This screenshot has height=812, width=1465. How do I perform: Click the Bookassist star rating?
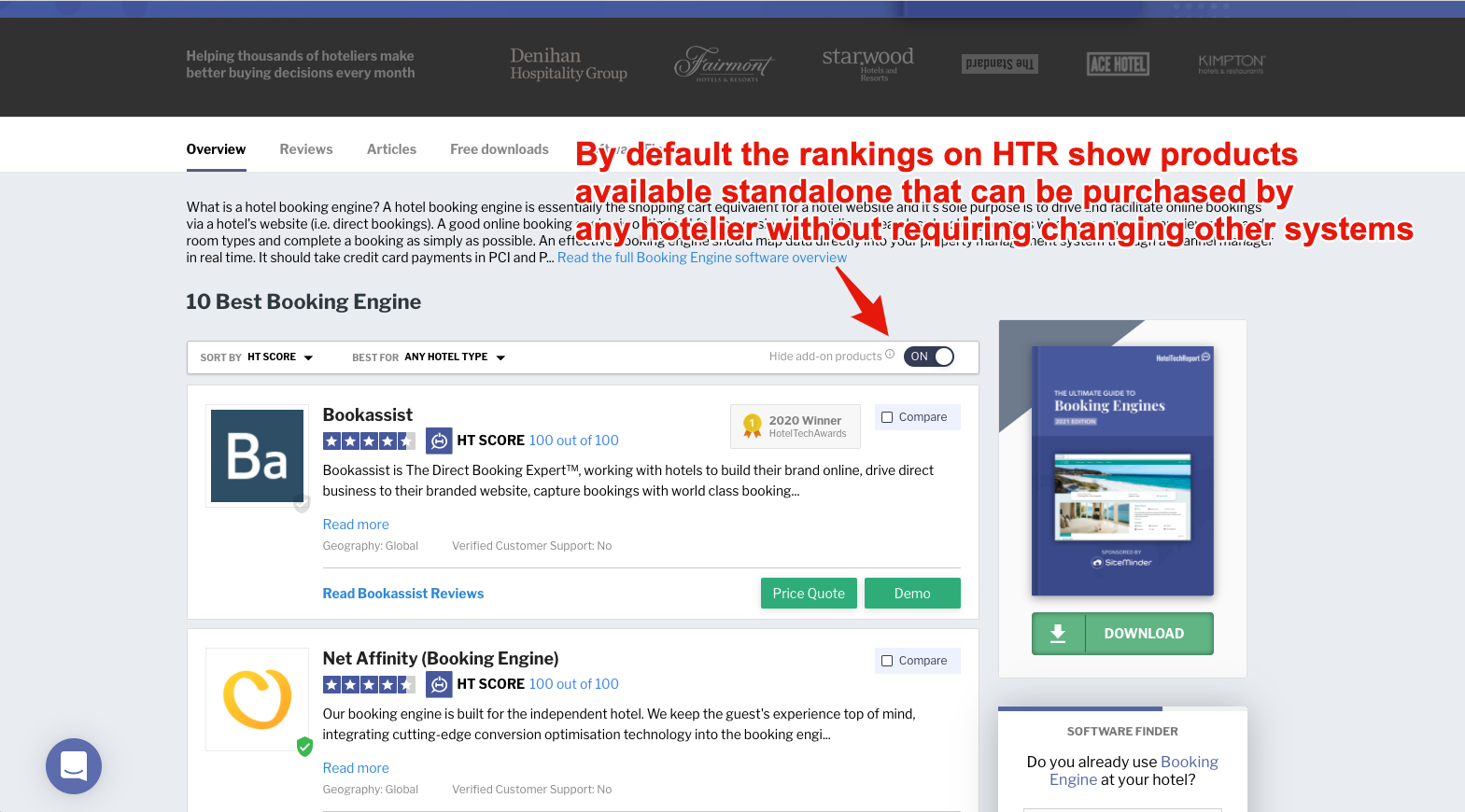[369, 441]
